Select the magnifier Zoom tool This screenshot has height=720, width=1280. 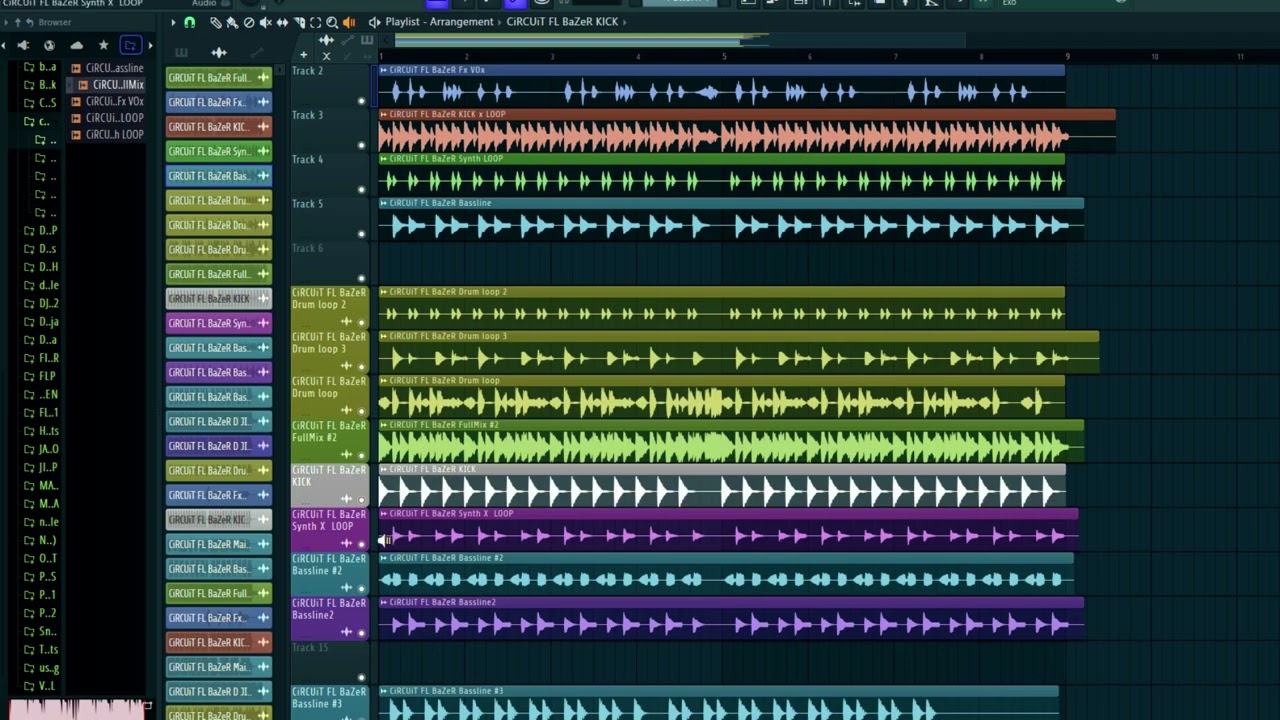(332, 22)
